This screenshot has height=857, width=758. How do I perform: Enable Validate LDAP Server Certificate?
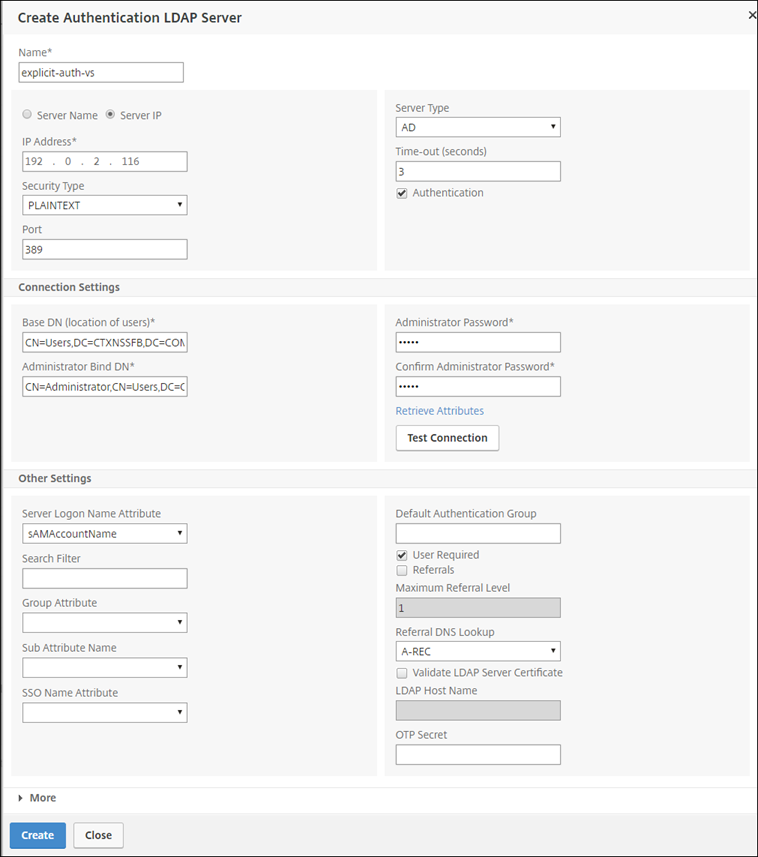coord(402,673)
